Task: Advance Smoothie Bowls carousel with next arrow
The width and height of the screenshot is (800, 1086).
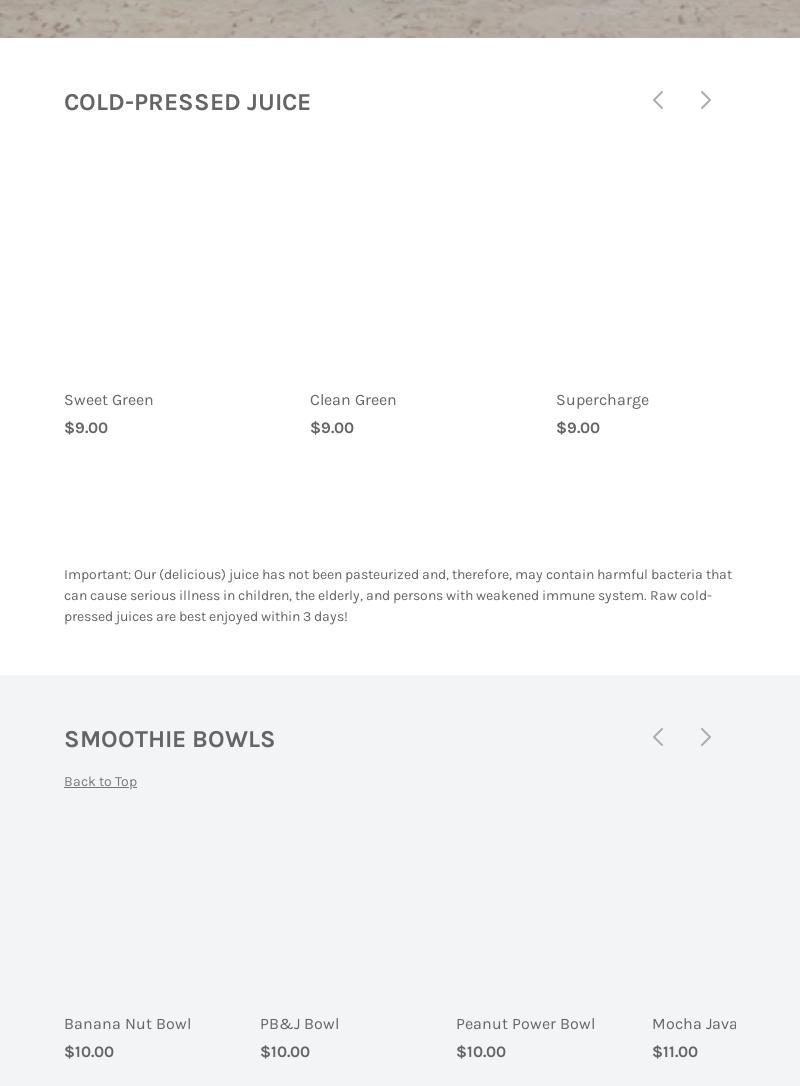Action: [706, 737]
